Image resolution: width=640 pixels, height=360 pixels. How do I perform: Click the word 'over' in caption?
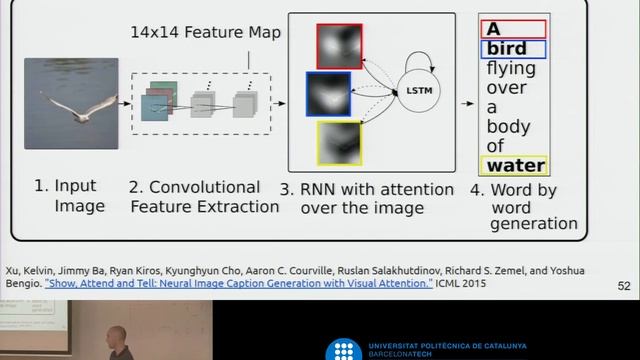(507, 88)
